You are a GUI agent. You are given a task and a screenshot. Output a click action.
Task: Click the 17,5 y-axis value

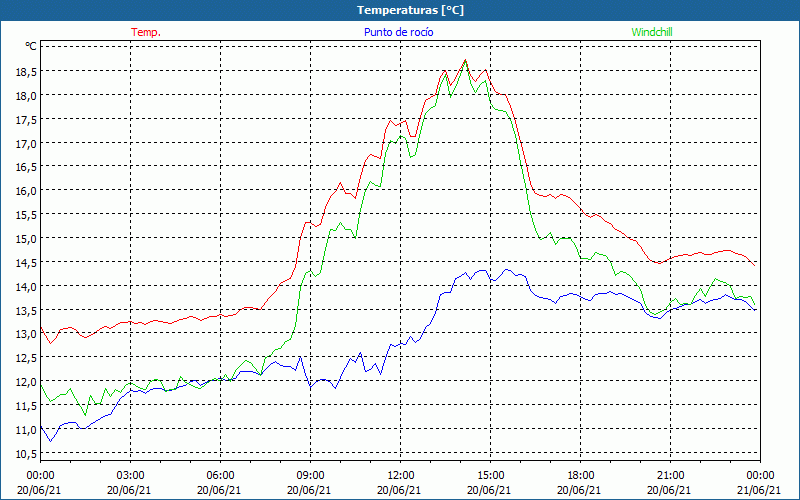click(27, 120)
